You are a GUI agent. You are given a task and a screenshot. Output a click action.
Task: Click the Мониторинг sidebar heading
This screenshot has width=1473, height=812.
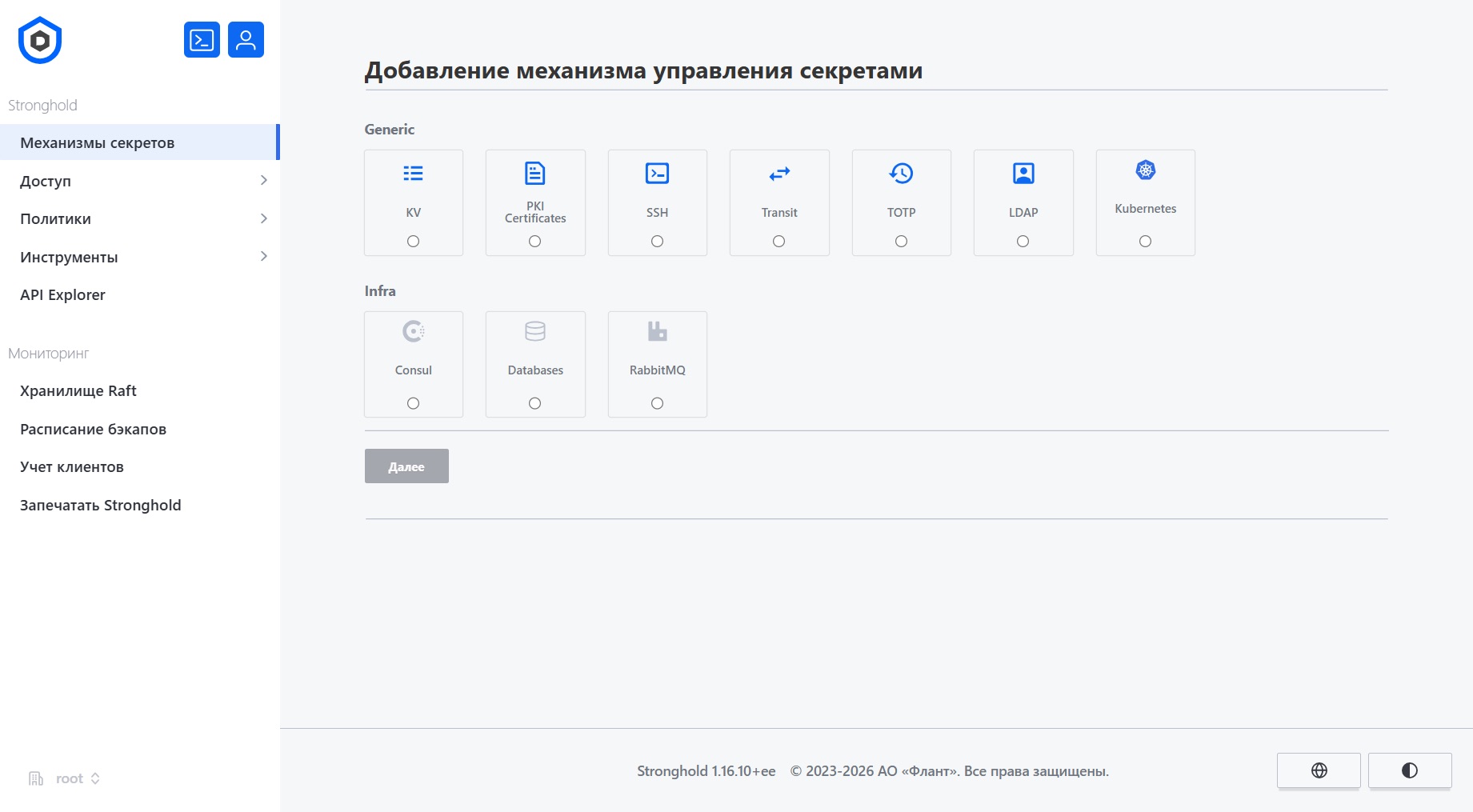point(48,354)
